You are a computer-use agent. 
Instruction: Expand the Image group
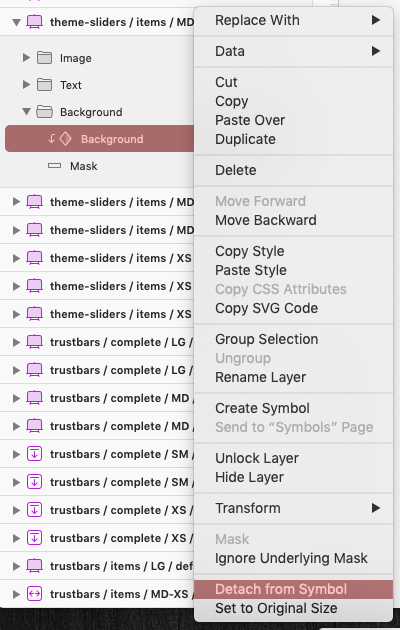[x=26, y=57]
